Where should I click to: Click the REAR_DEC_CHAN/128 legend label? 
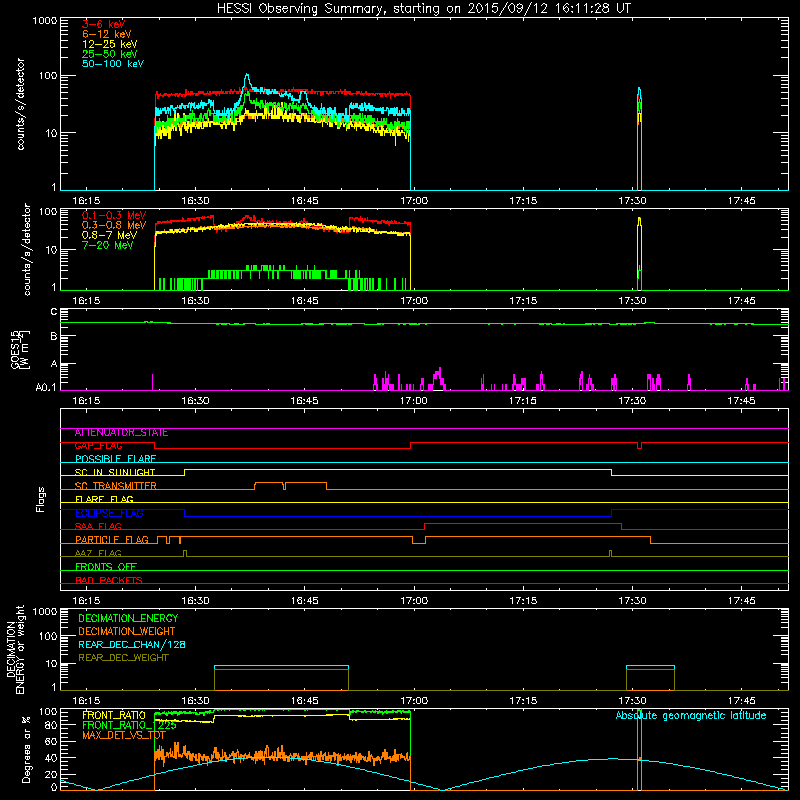tap(132, 645)
